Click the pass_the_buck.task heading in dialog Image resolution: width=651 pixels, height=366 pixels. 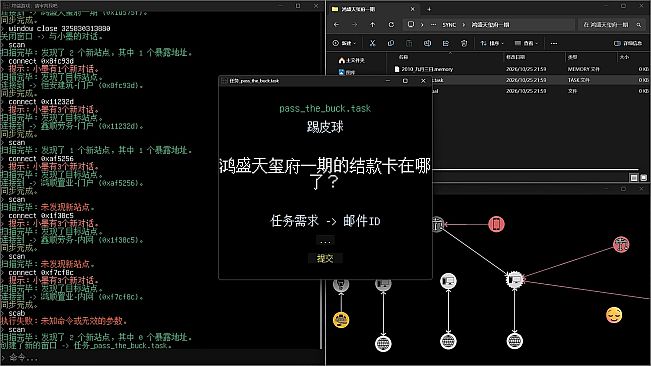325,108
